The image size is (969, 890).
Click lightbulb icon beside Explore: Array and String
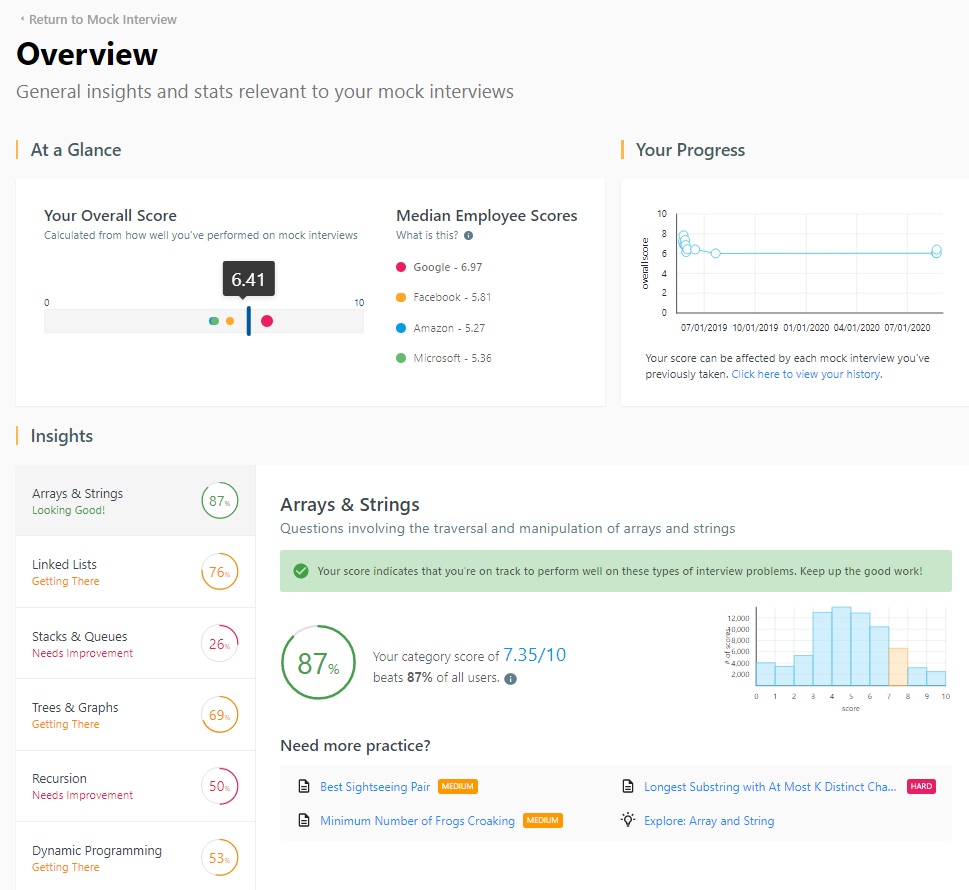pyautogui.click(x=628, y=820)
